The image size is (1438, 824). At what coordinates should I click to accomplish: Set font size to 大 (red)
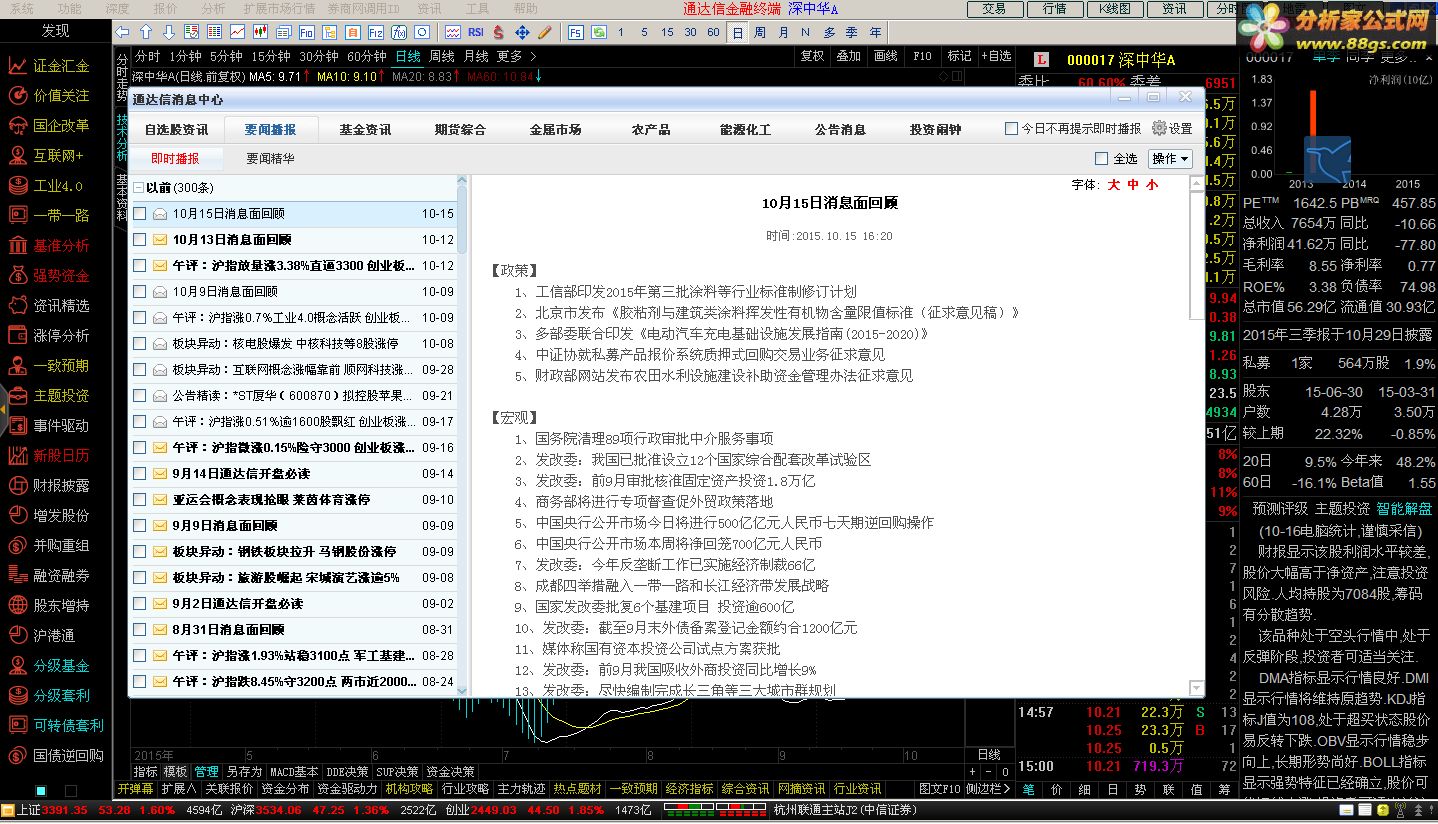click(x=1113, y=185)
